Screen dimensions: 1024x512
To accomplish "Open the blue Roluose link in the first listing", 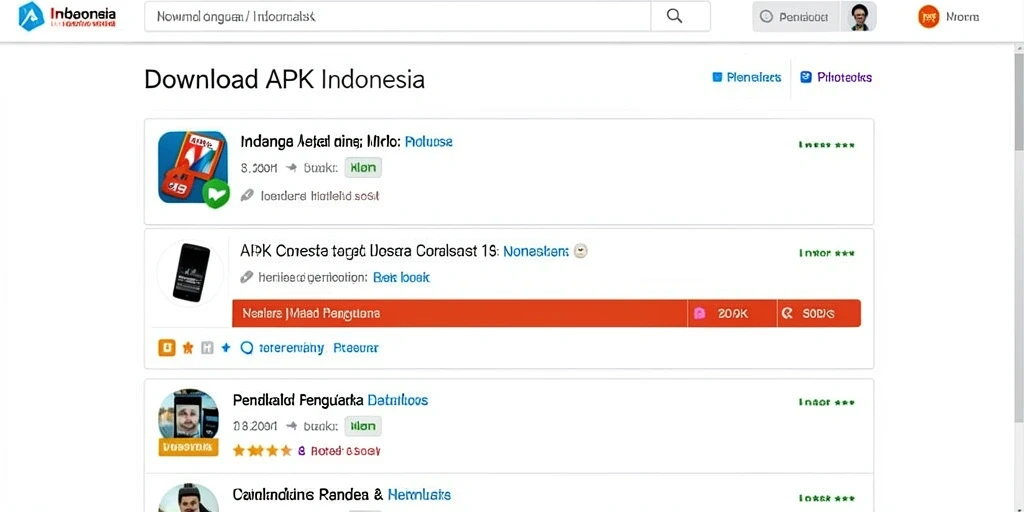I will 428,141.
